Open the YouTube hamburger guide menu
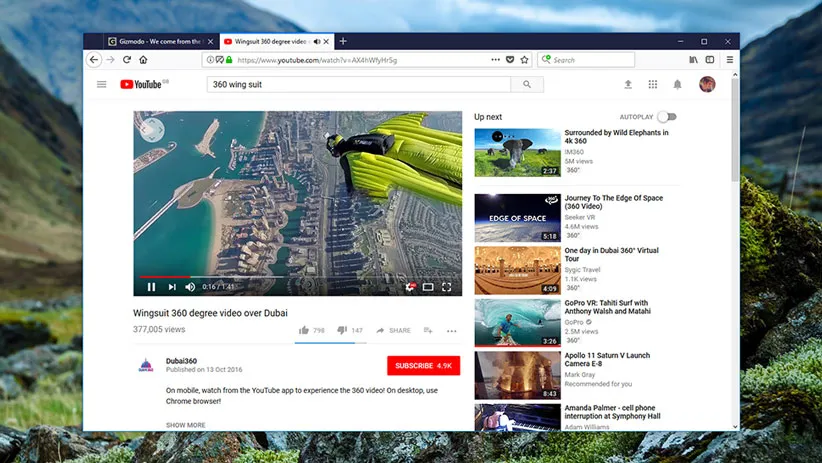The height and width of the screenshot is (463, 822). (101, 85)
